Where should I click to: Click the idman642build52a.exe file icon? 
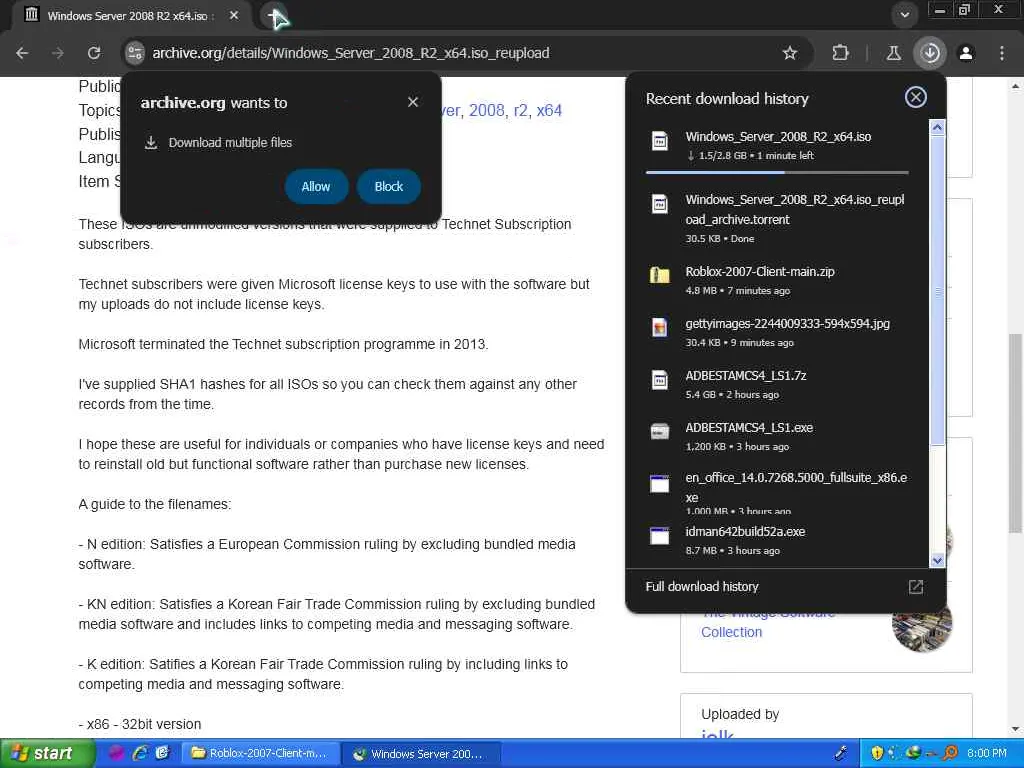point(660,536)
